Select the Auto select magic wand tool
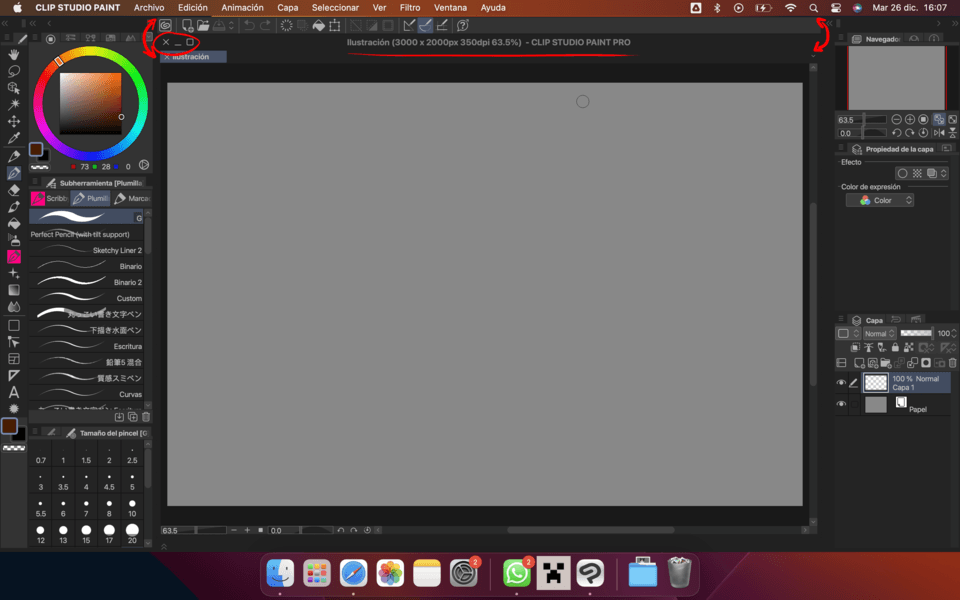 [13, 105]
